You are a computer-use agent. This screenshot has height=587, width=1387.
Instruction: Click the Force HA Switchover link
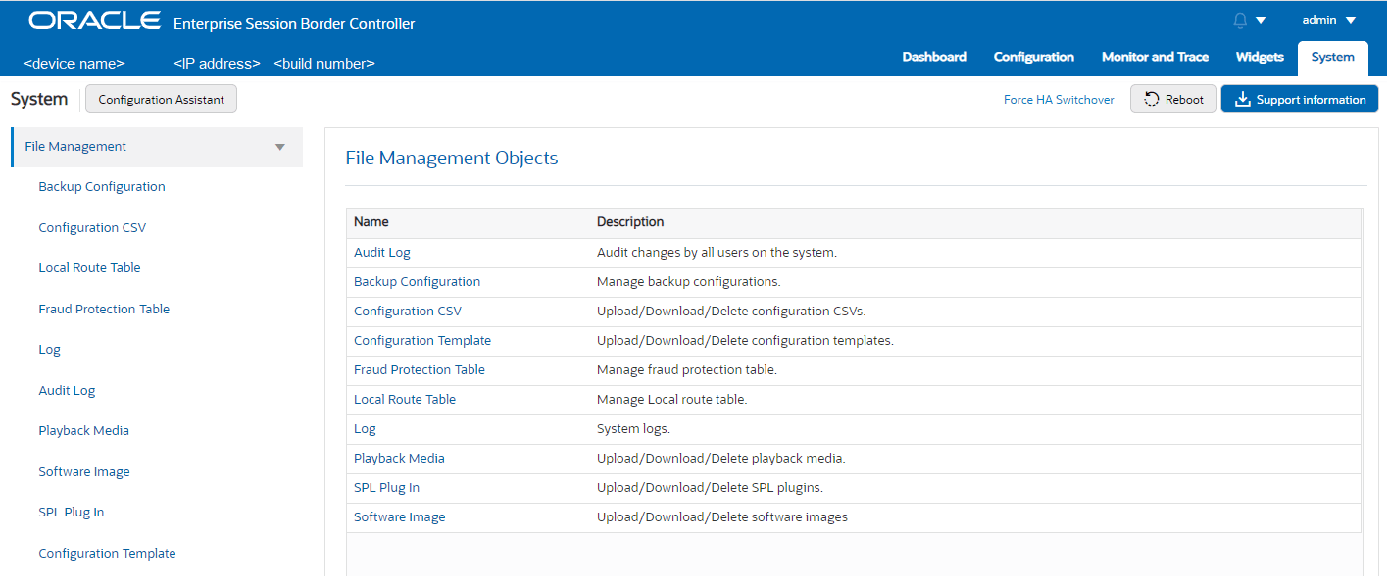tap(1059, 99)
